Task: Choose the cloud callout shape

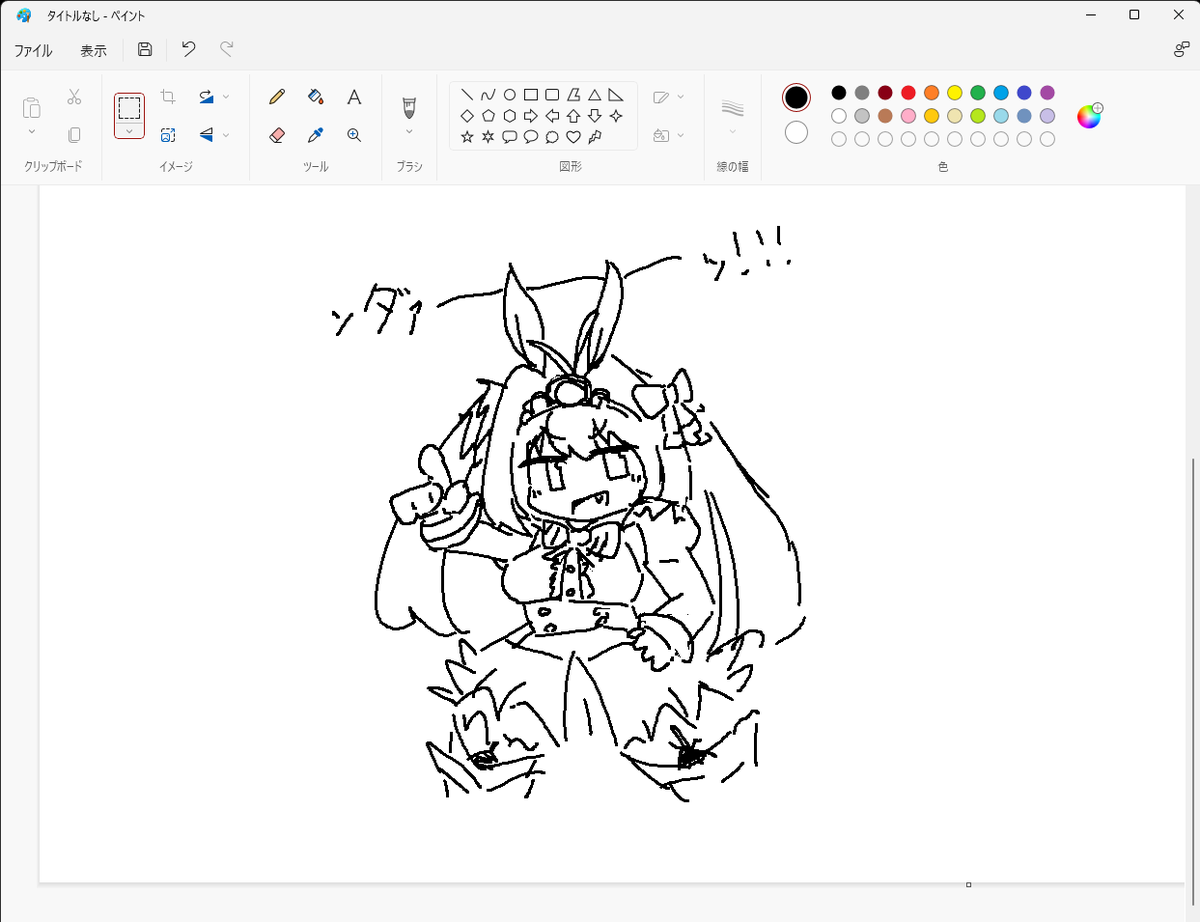Action: (x=552, y=136)
